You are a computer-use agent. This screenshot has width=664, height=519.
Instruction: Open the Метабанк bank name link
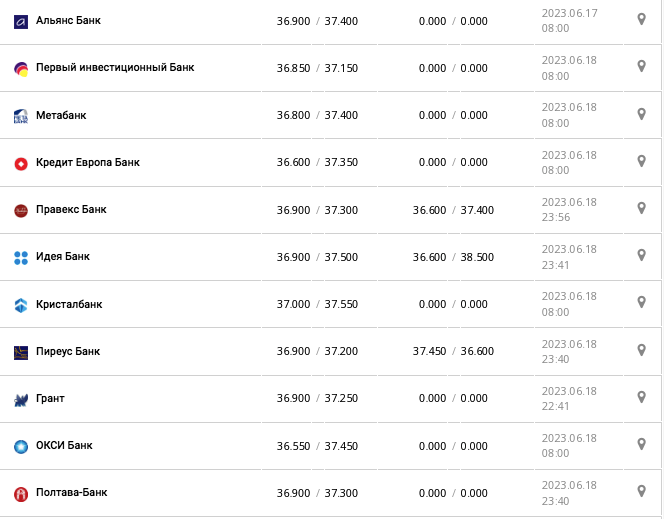pos(61,115)
